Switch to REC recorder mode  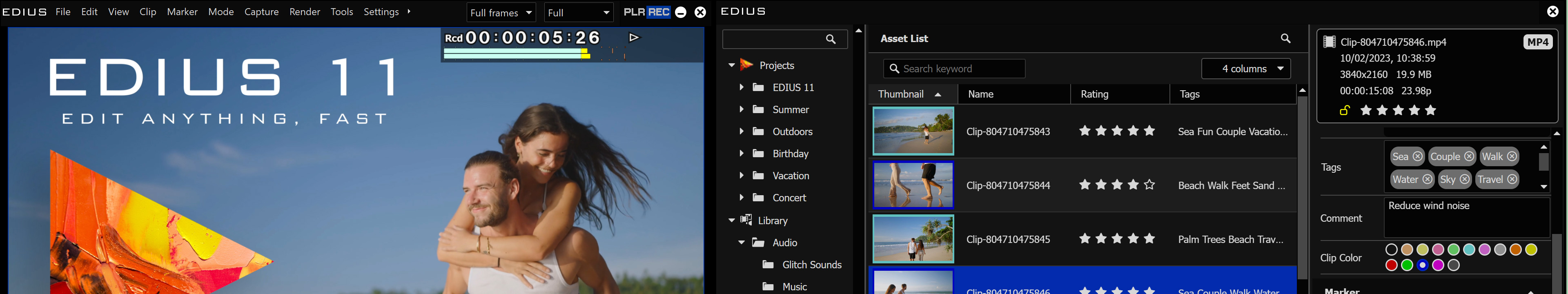click(x=659, y=12)
